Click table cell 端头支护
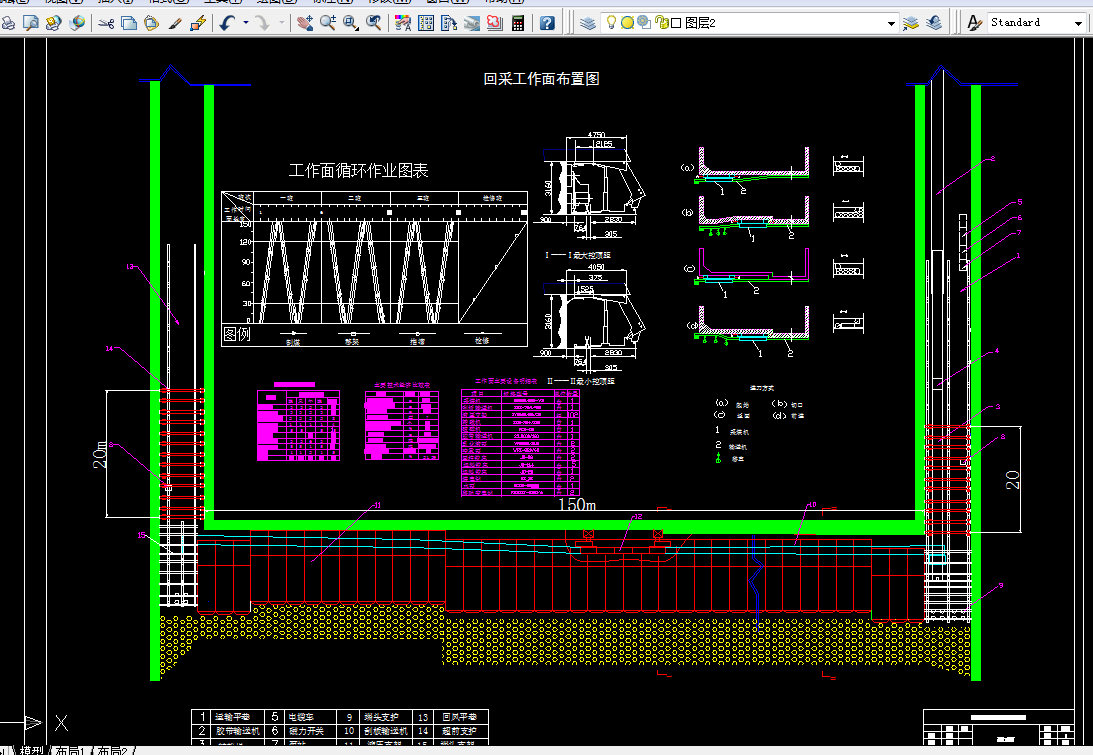This screenshot has width=1093, height=755. [x=381, y=717]
